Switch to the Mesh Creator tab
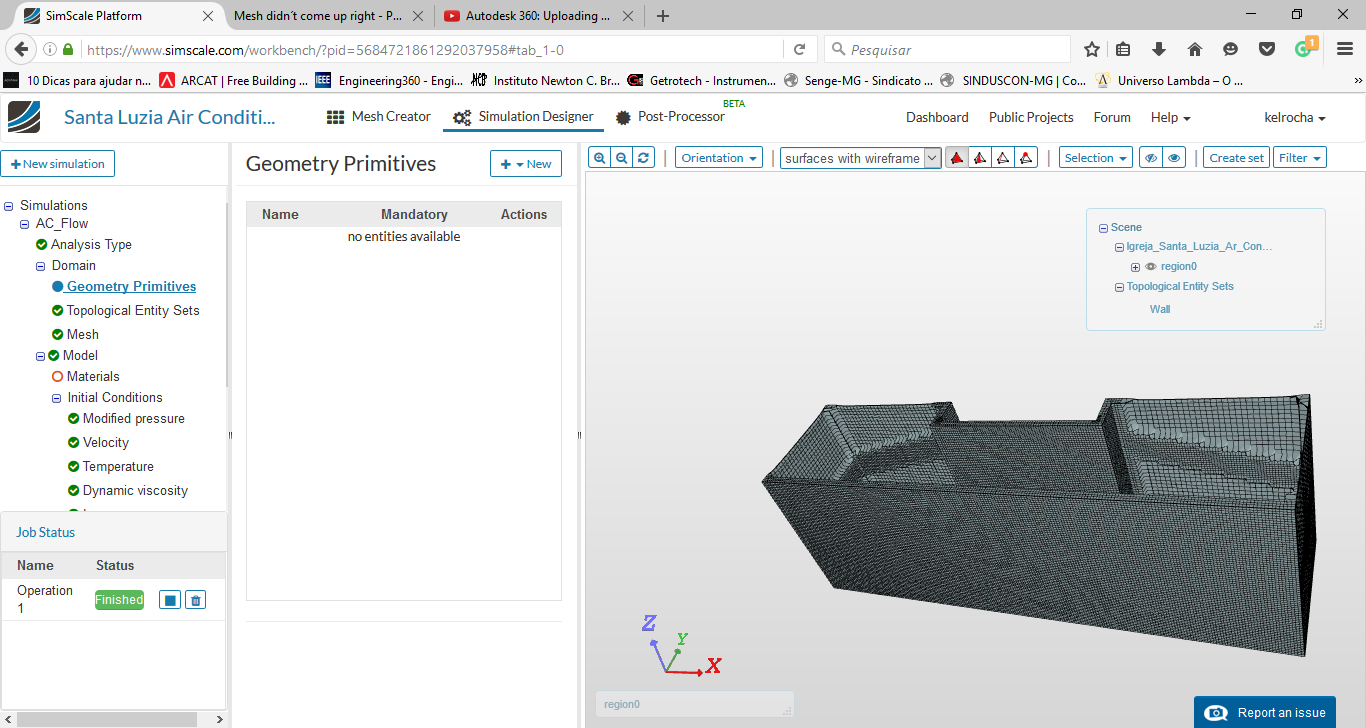The width and height of the screenshot is (1366, 728). tap(379, 117)
